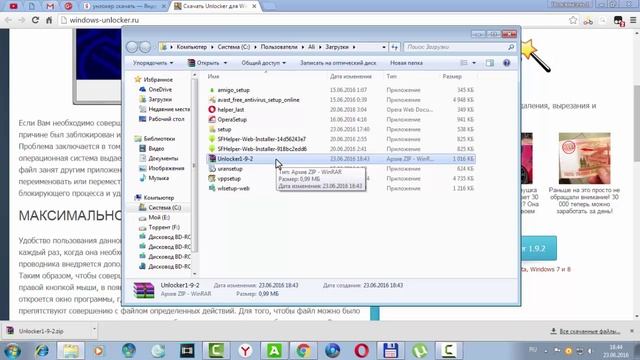Switch to the YouTube pinned tab
This screenshot has height=360, width=640.
tap(13, 6)
